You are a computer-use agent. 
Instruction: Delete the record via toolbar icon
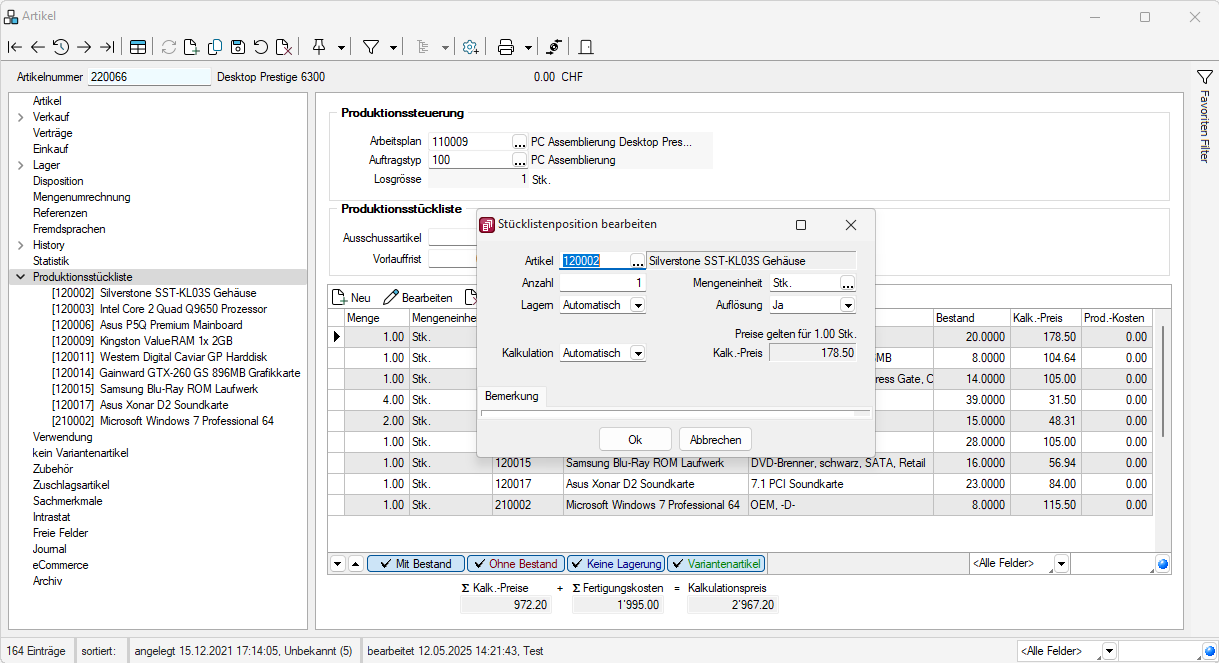(x=284, y=47)
